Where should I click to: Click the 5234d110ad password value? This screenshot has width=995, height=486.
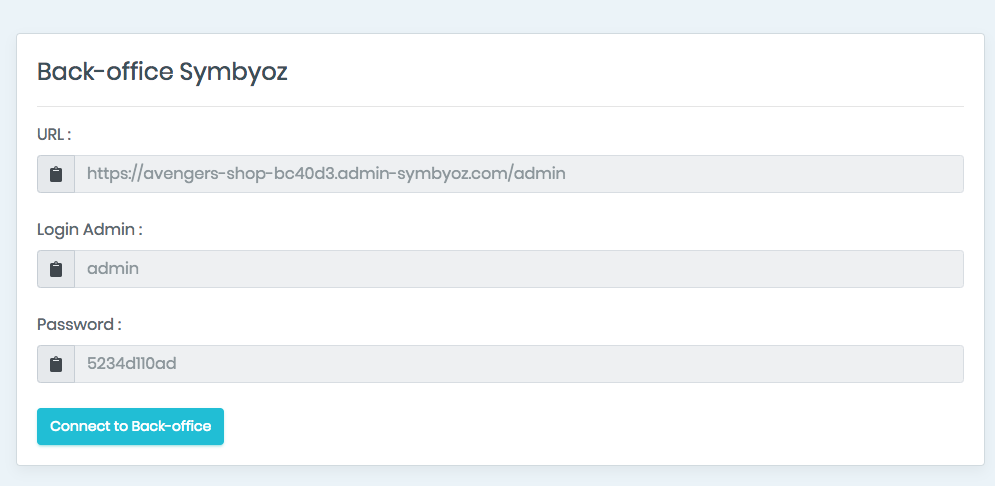pos(131,364)
